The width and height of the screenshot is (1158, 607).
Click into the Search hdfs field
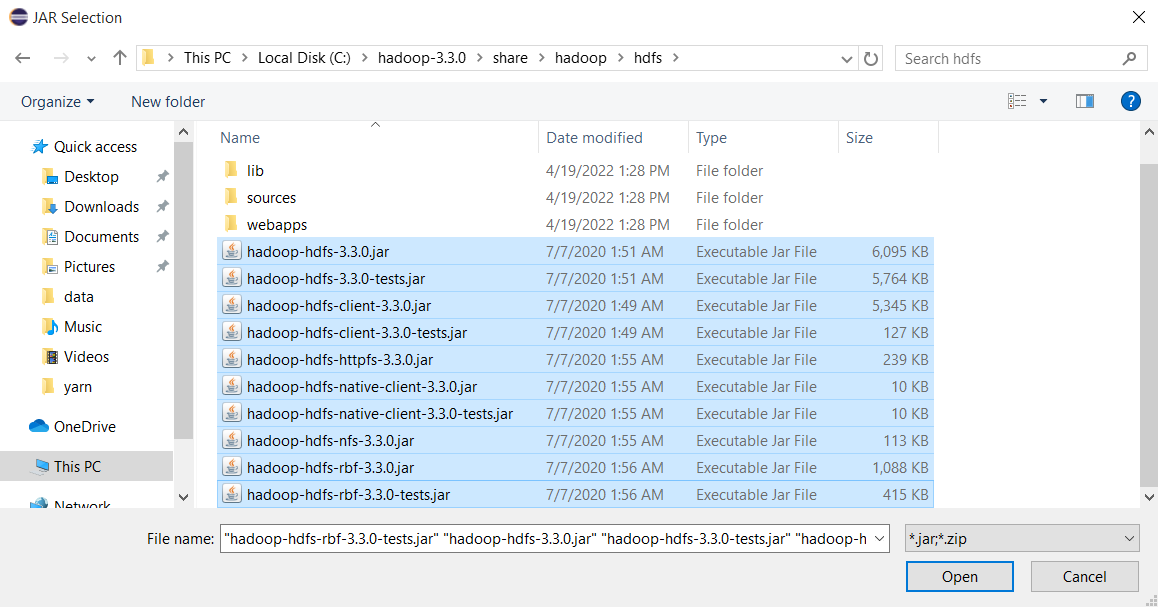[x=1008, y=59]
